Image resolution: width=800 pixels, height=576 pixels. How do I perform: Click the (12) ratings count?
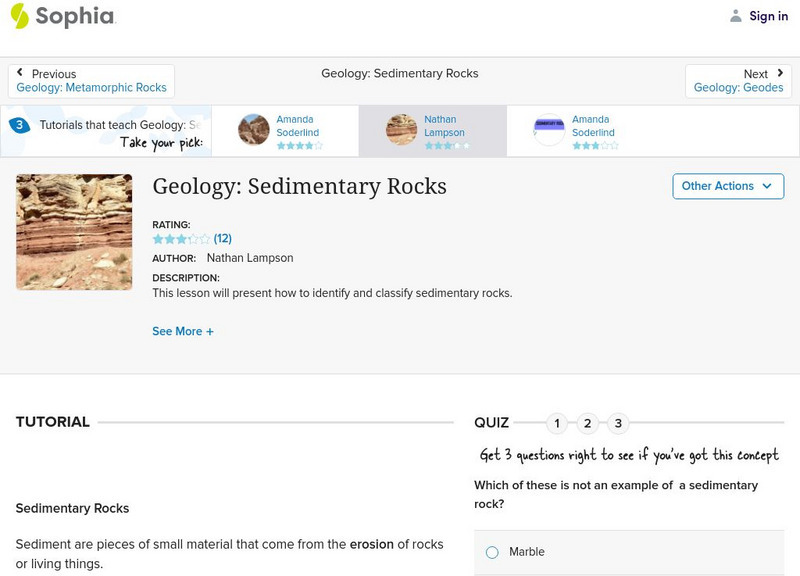tap(223, 239)
